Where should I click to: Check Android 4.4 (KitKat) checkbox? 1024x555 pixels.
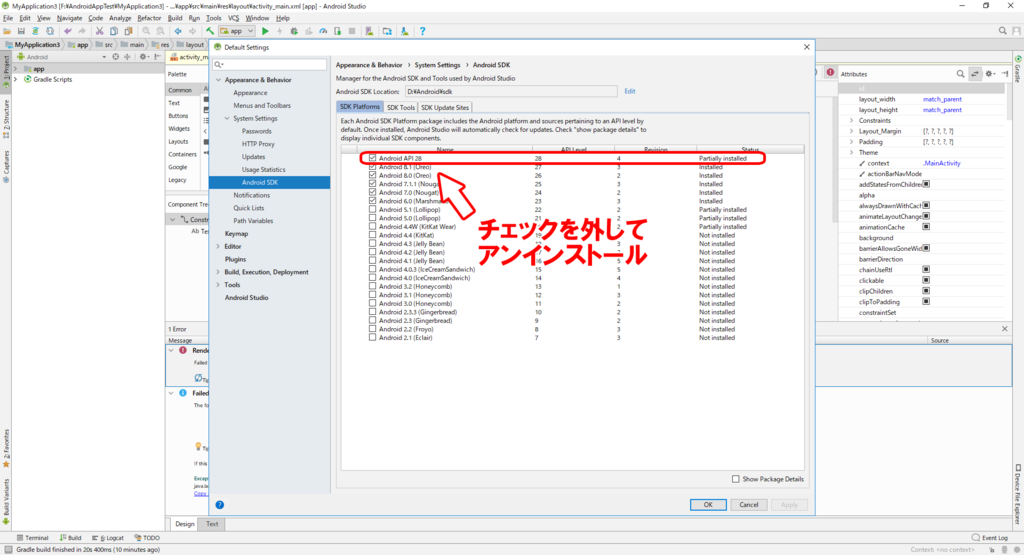(372, 235)
